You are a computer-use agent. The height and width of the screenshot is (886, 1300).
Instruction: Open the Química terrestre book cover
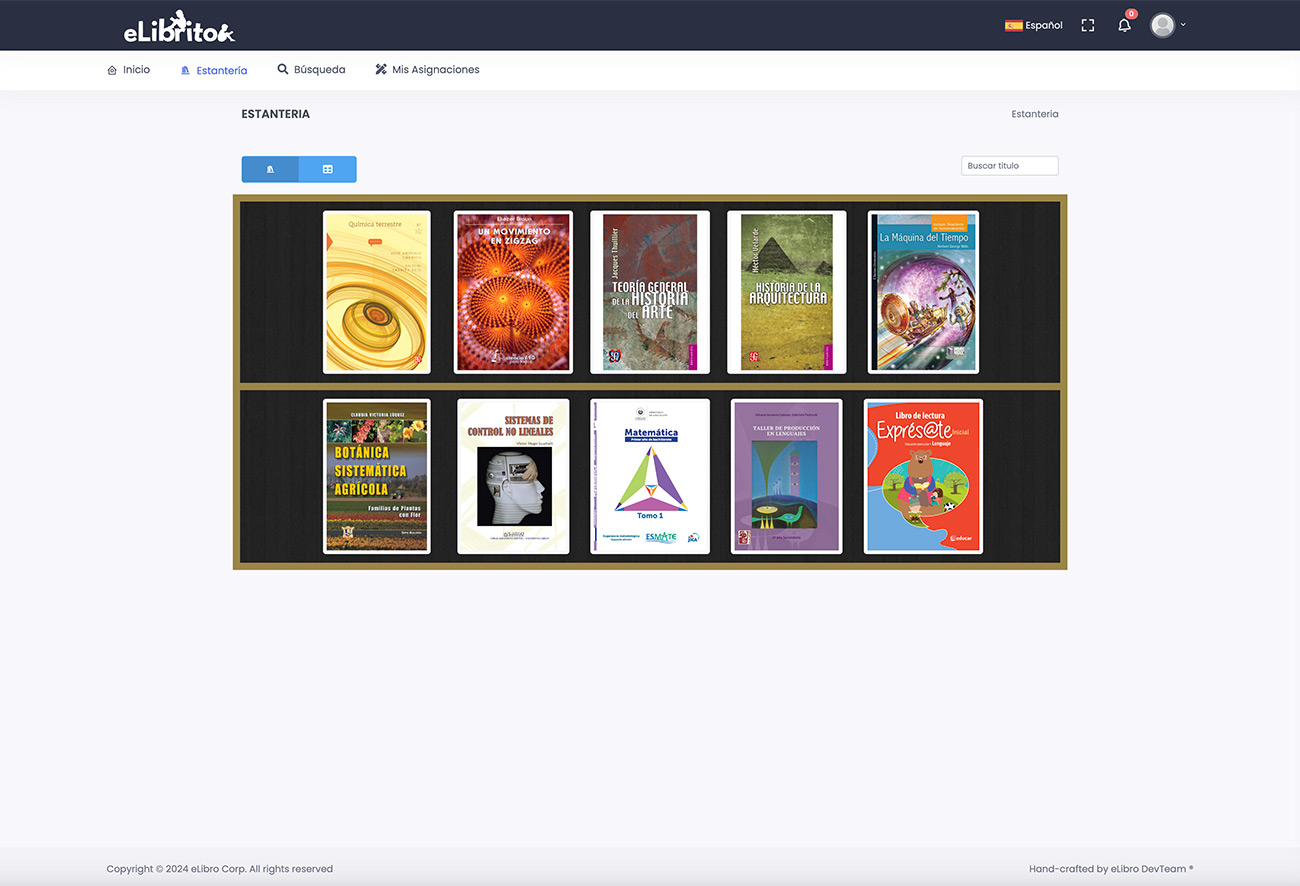pos(377,292)
